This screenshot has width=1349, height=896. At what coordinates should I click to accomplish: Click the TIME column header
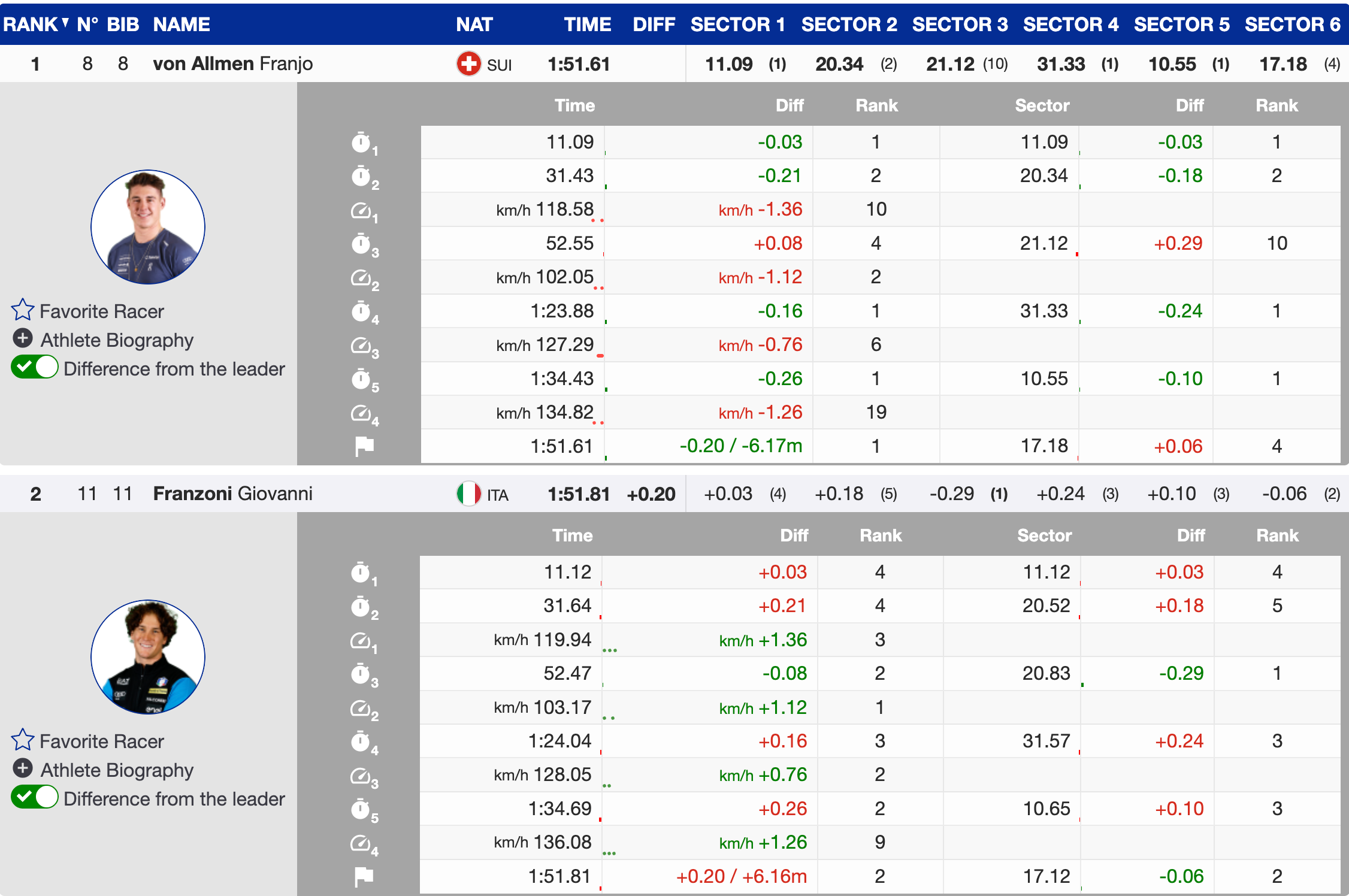[x=587, y=24]
